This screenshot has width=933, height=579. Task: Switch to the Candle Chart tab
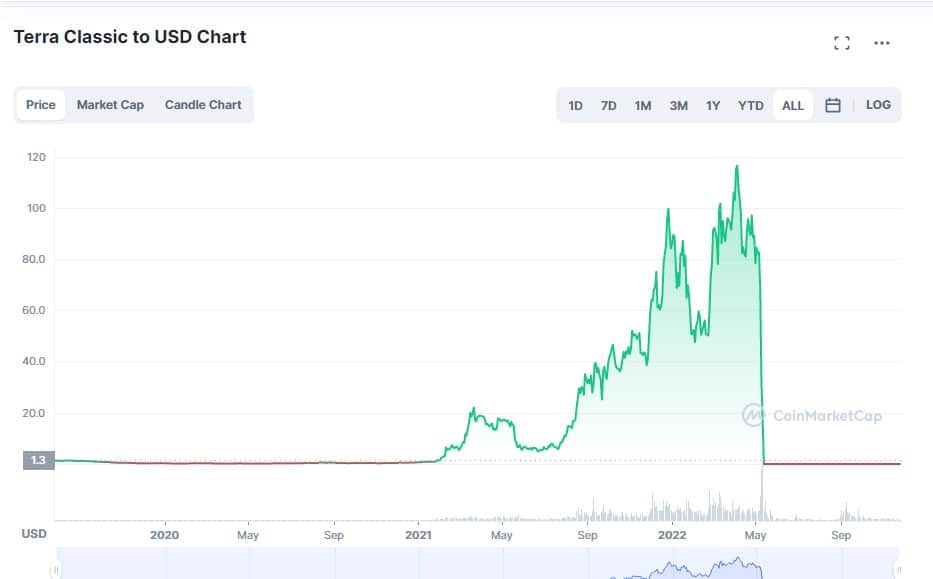coord(203,105)
